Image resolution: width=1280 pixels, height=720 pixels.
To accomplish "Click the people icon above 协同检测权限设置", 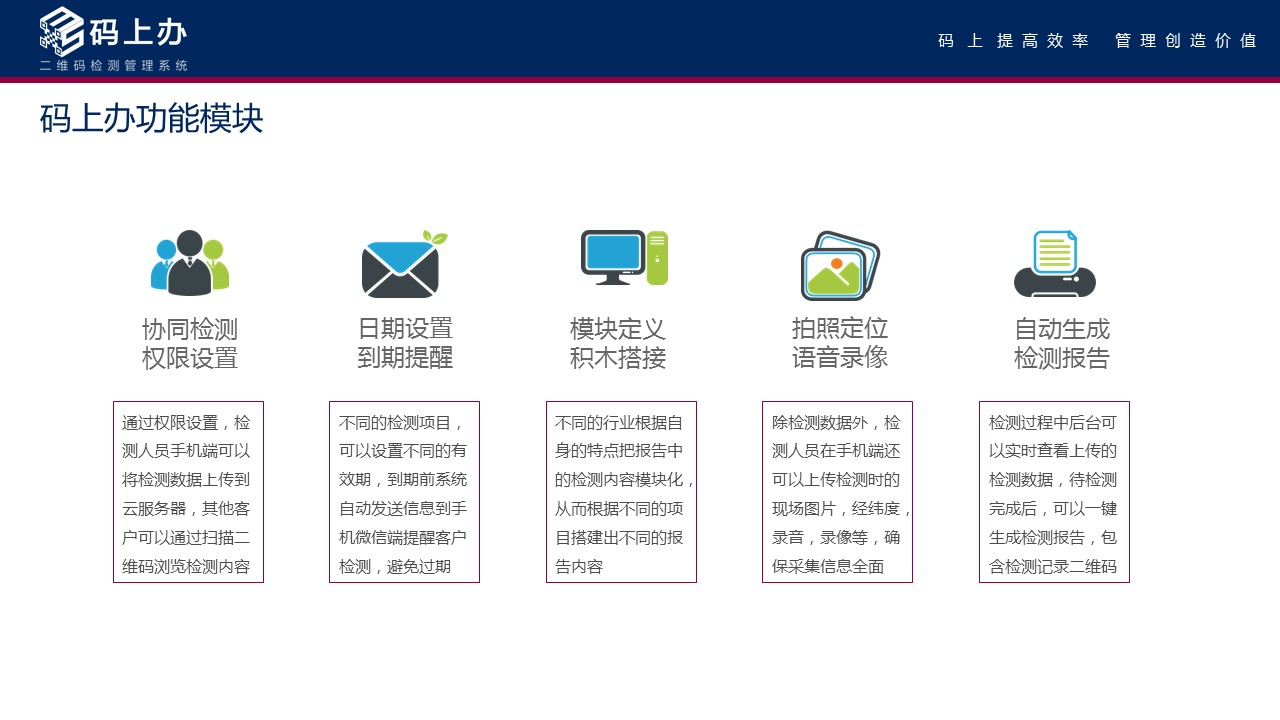I will (x=190, y=262).
